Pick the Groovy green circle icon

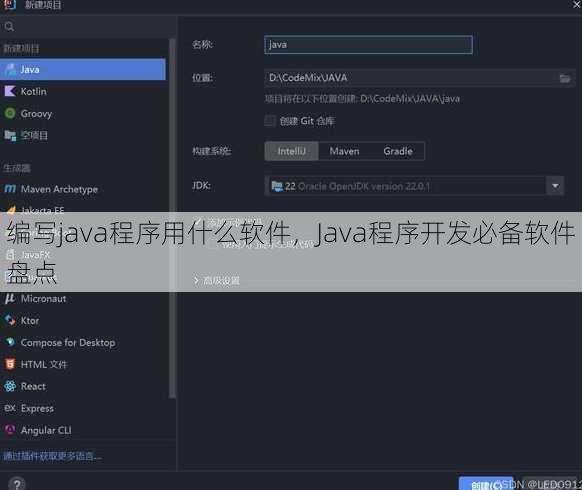[x=10, y=113]
